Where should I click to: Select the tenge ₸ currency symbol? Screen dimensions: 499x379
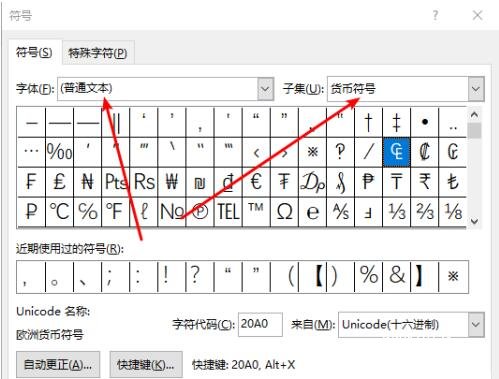[396, 182]
